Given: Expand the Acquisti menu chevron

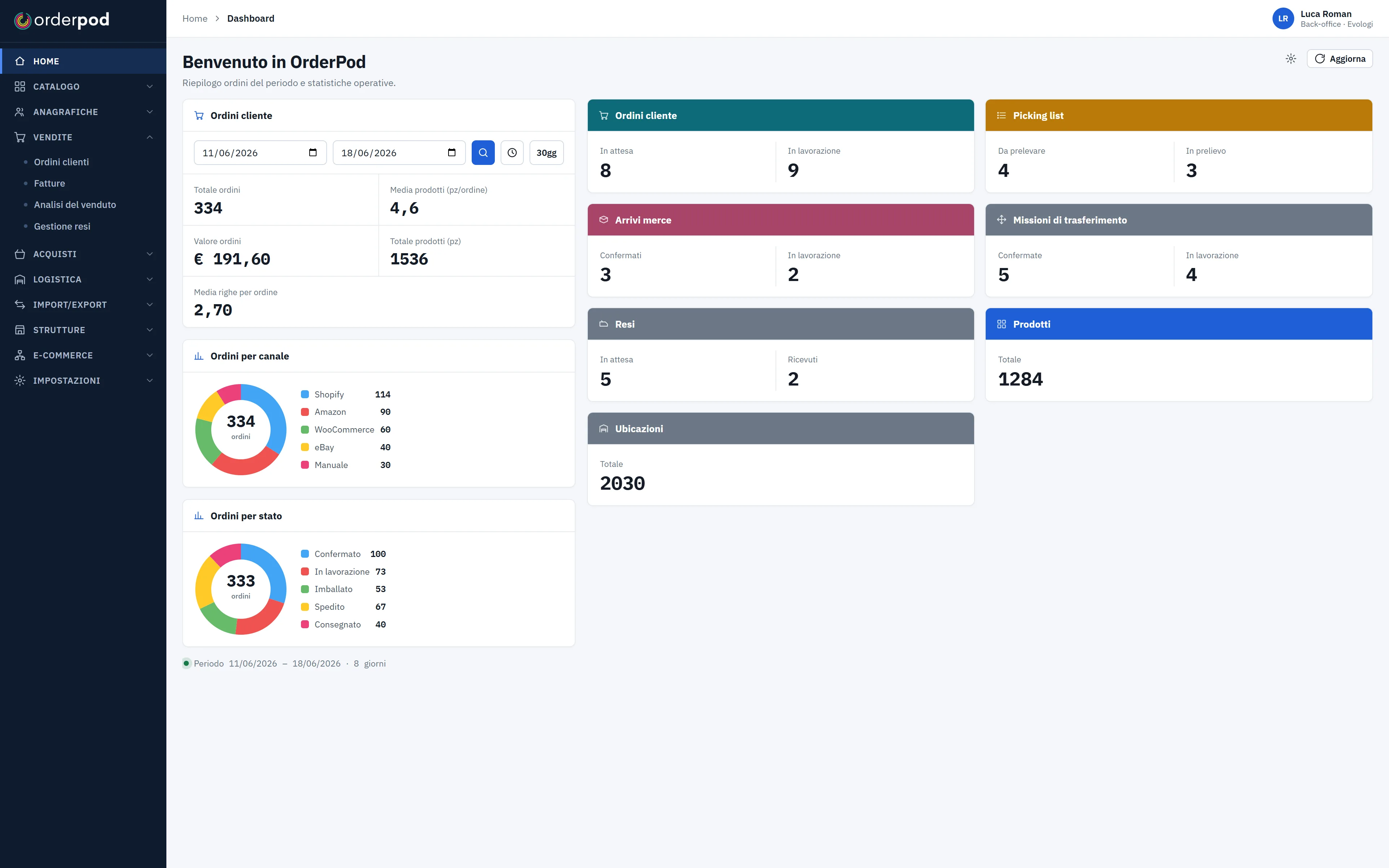Looking at the screenshot, I should (x=150, y=254).
